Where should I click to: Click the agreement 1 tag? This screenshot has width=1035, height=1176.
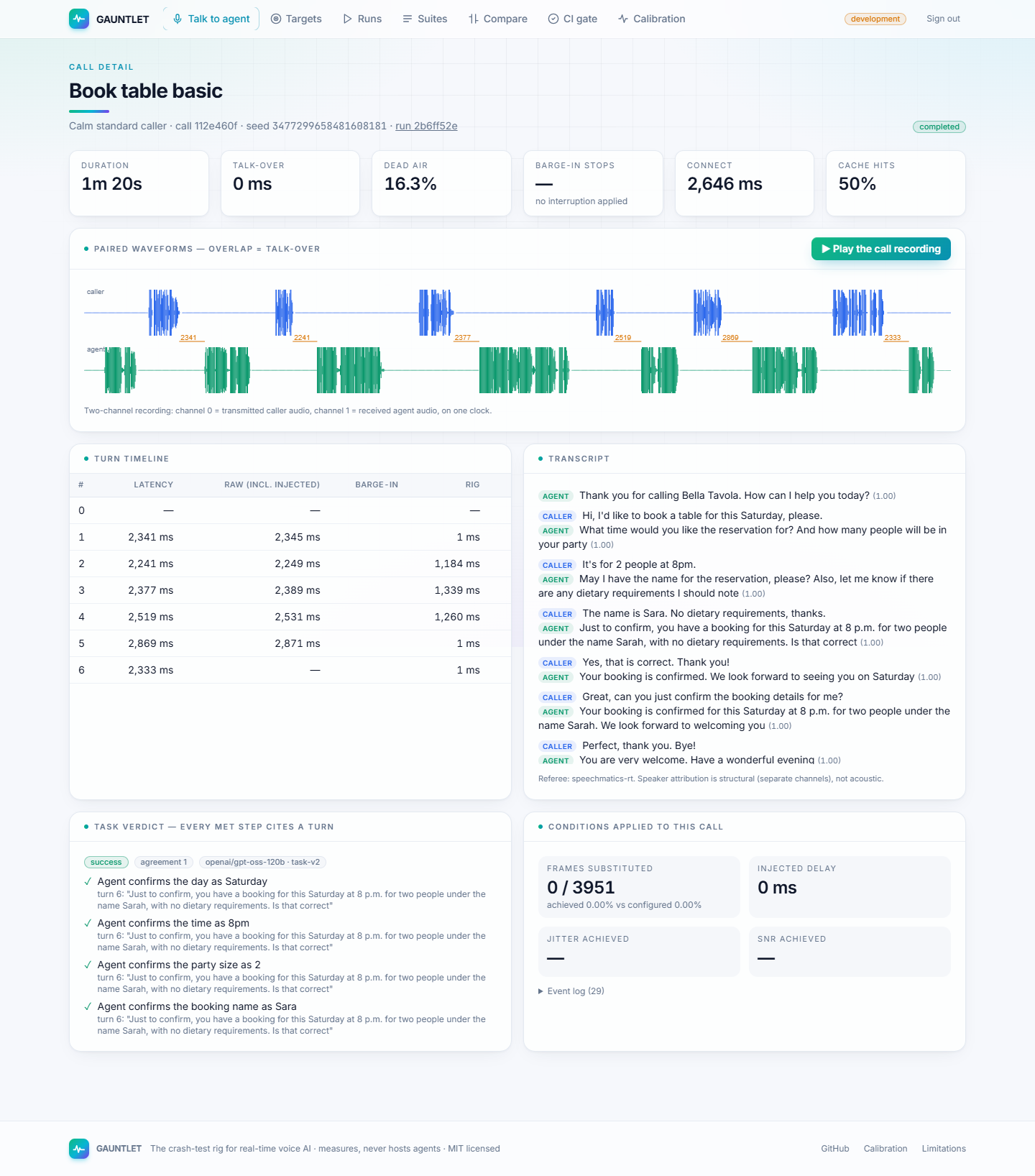tap(164, 862)
